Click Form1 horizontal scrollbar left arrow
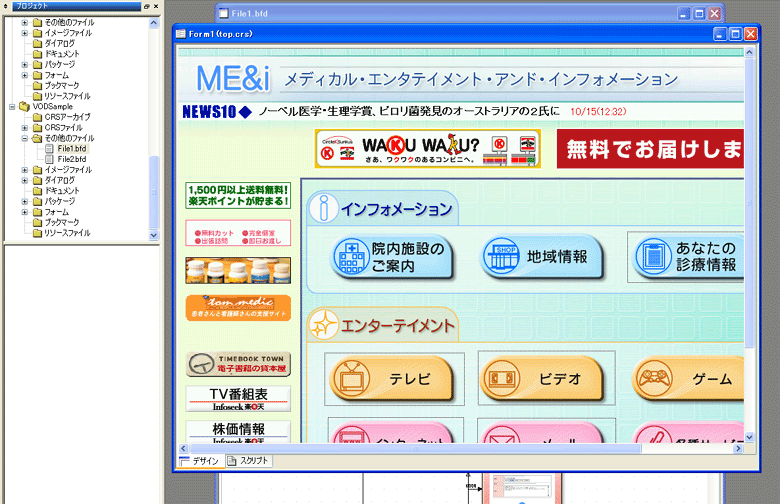The image size is (780, 504). (x=183, y=448)
